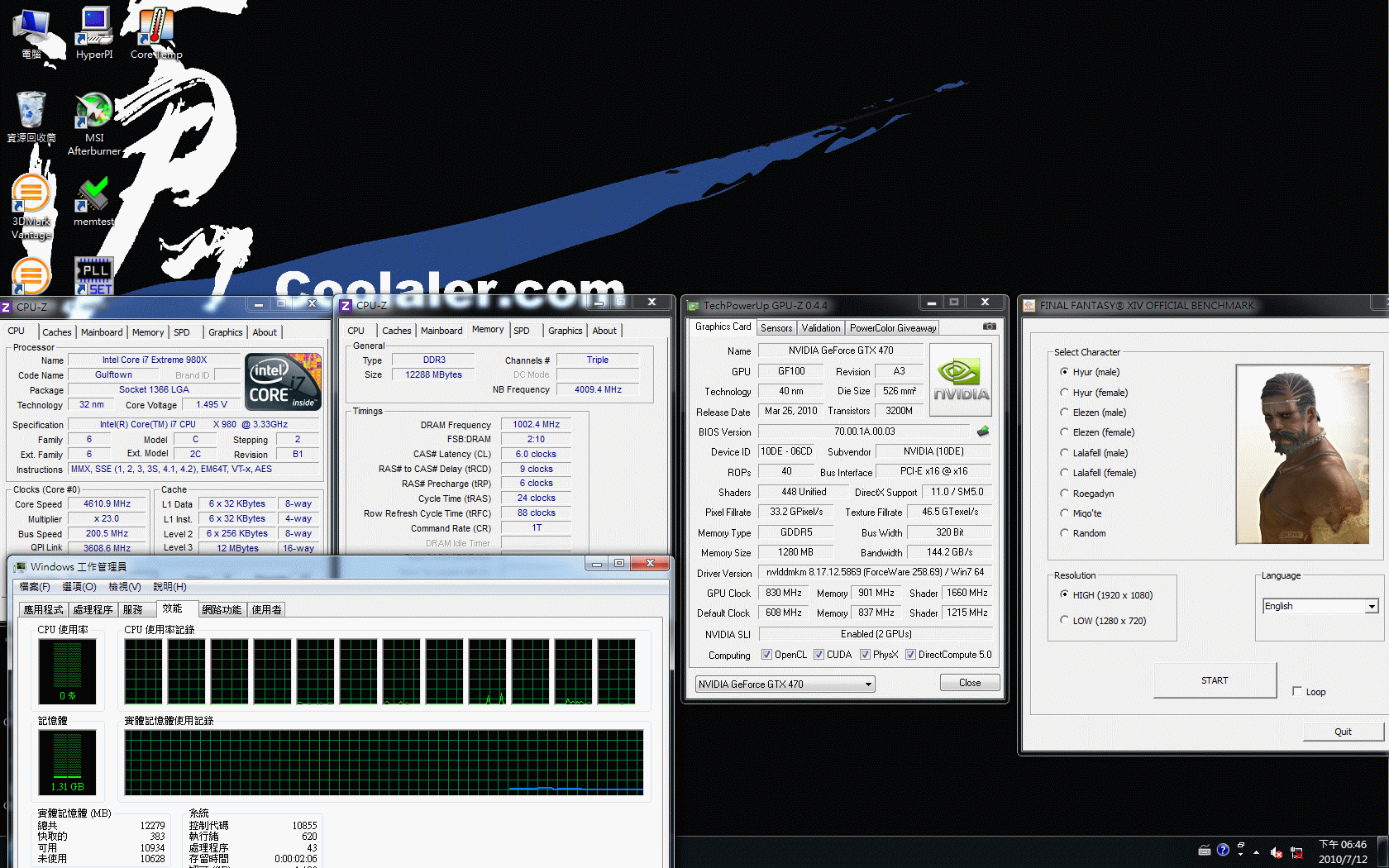Viewport: 1389px width, 868px height.
Task: Click the CPU-Z Memory window title icon
Action: coord(346,305)
